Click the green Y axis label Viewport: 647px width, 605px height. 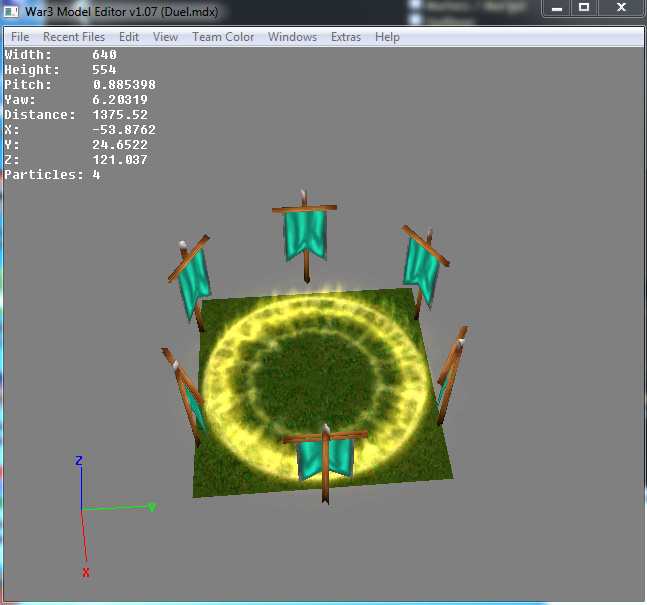[x=152, y=507]
